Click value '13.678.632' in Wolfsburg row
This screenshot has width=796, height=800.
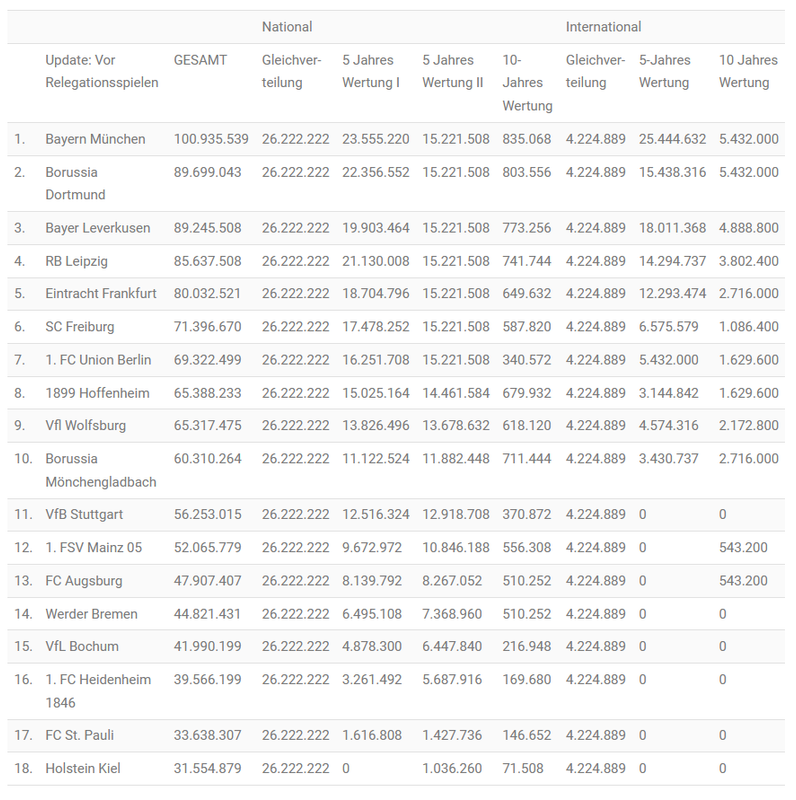[456, 426]
